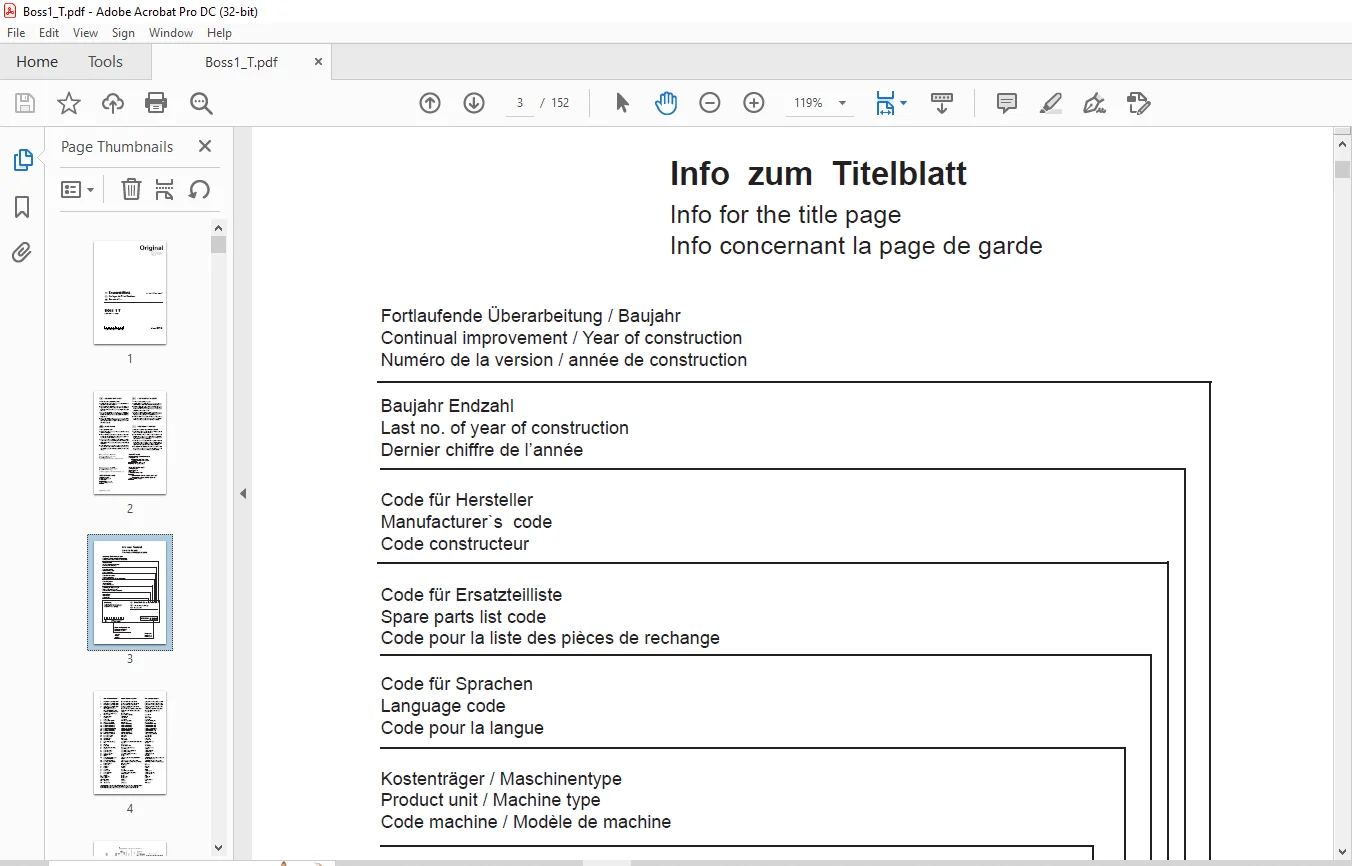Select the page 4 thumbnail
This screenshot has height=866, width=1352.
coord(130,743)
